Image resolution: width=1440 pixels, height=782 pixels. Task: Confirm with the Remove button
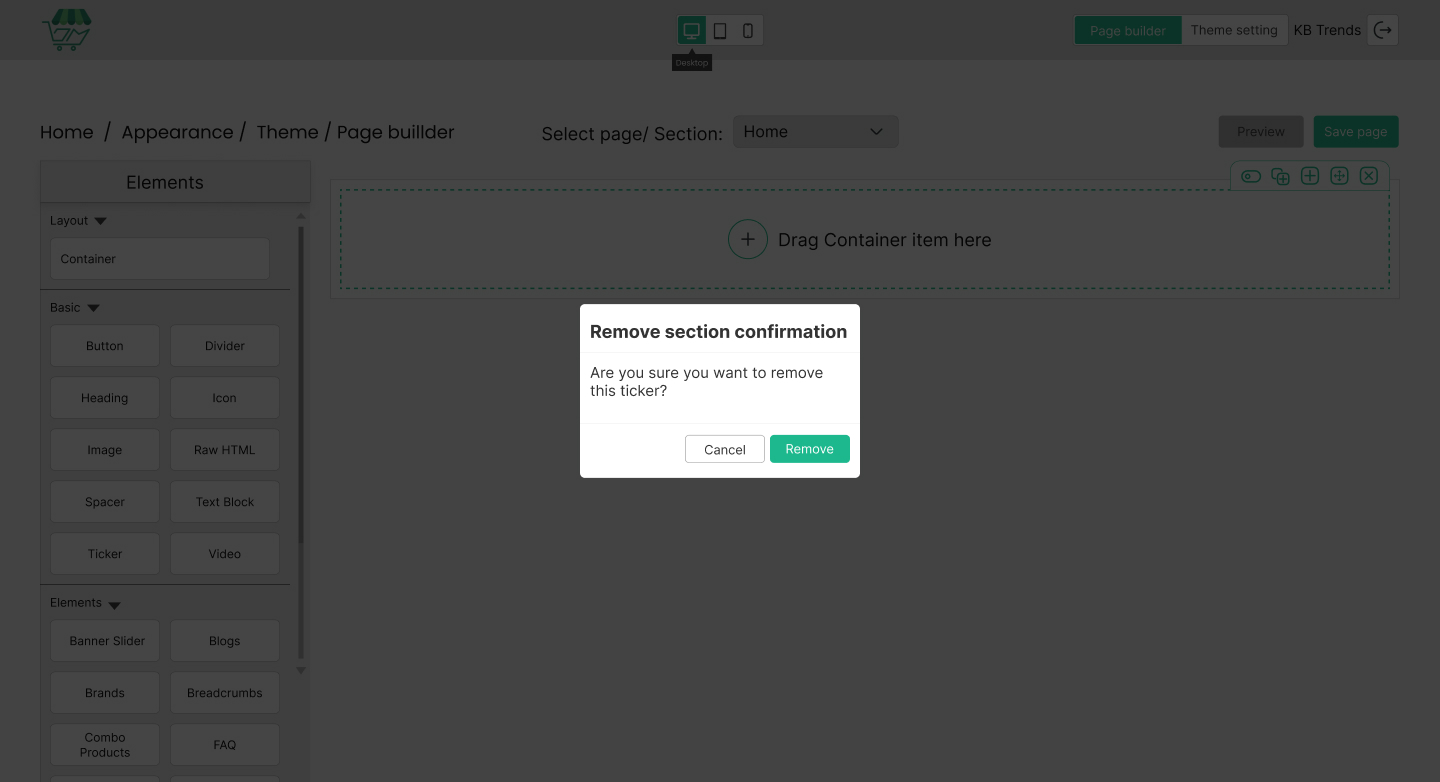coord(810,449)
